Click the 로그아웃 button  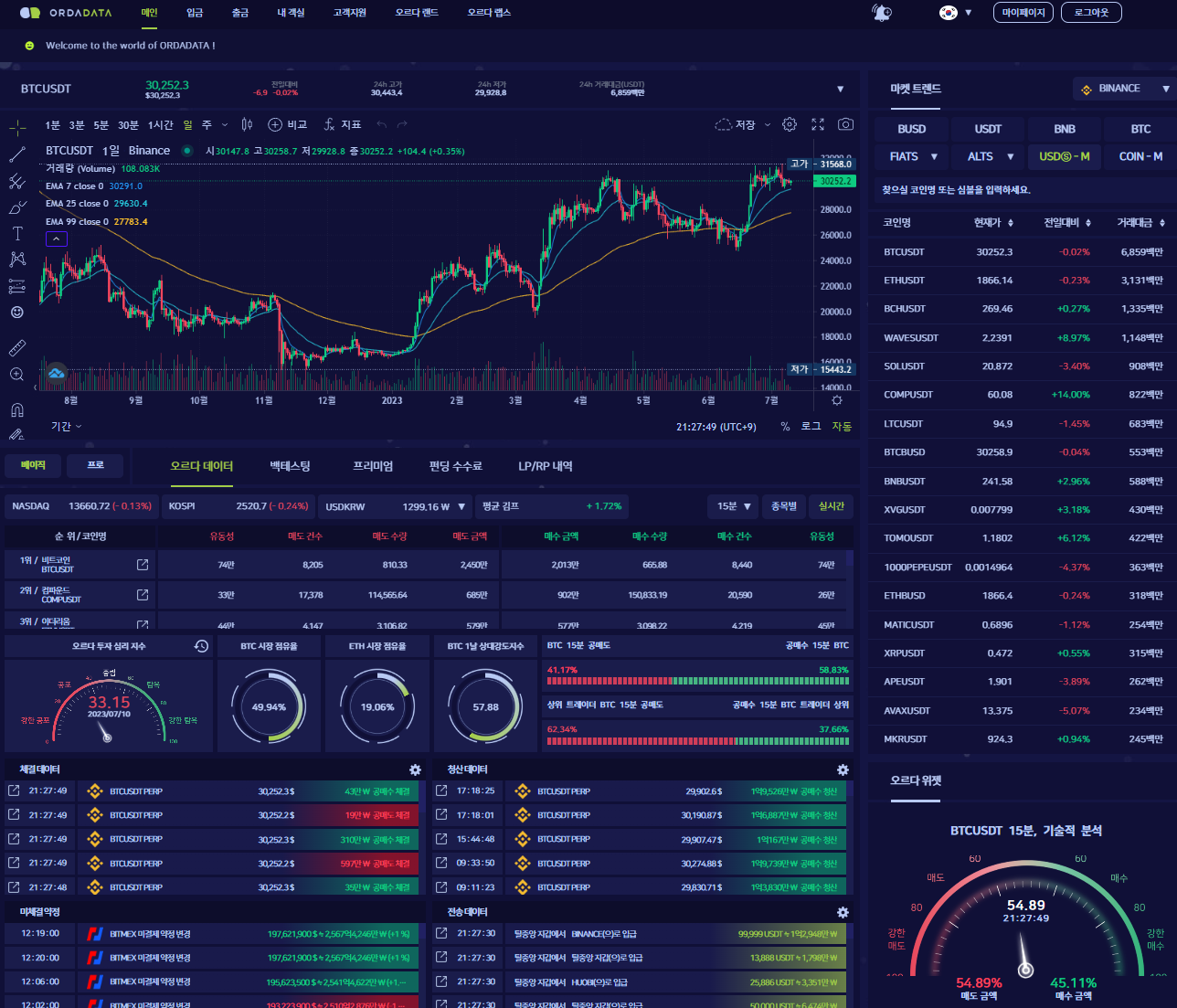click(1091, 13)
